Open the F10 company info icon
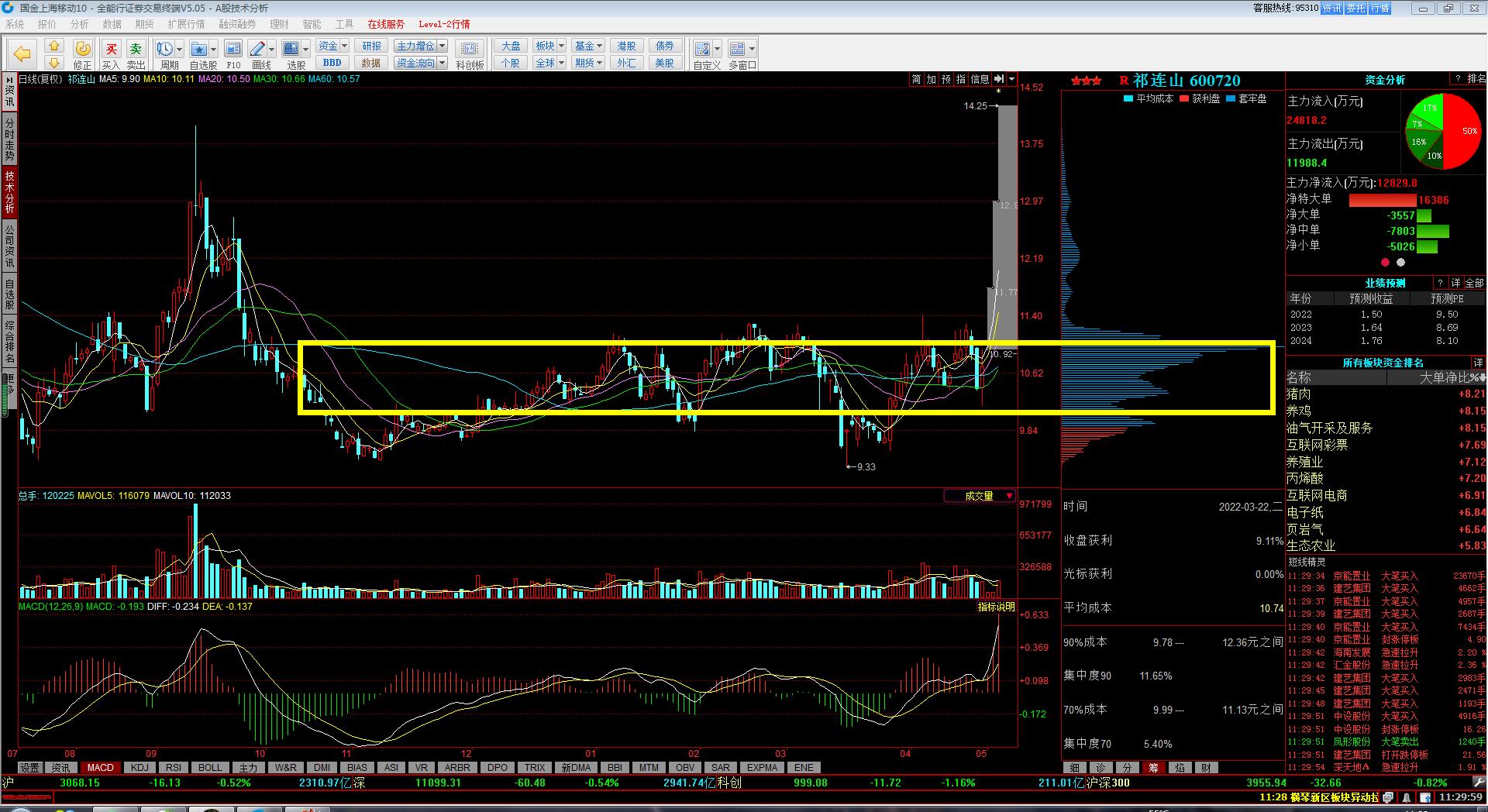The height and width of the screenshot is (812, 1488). pos(233,49)
